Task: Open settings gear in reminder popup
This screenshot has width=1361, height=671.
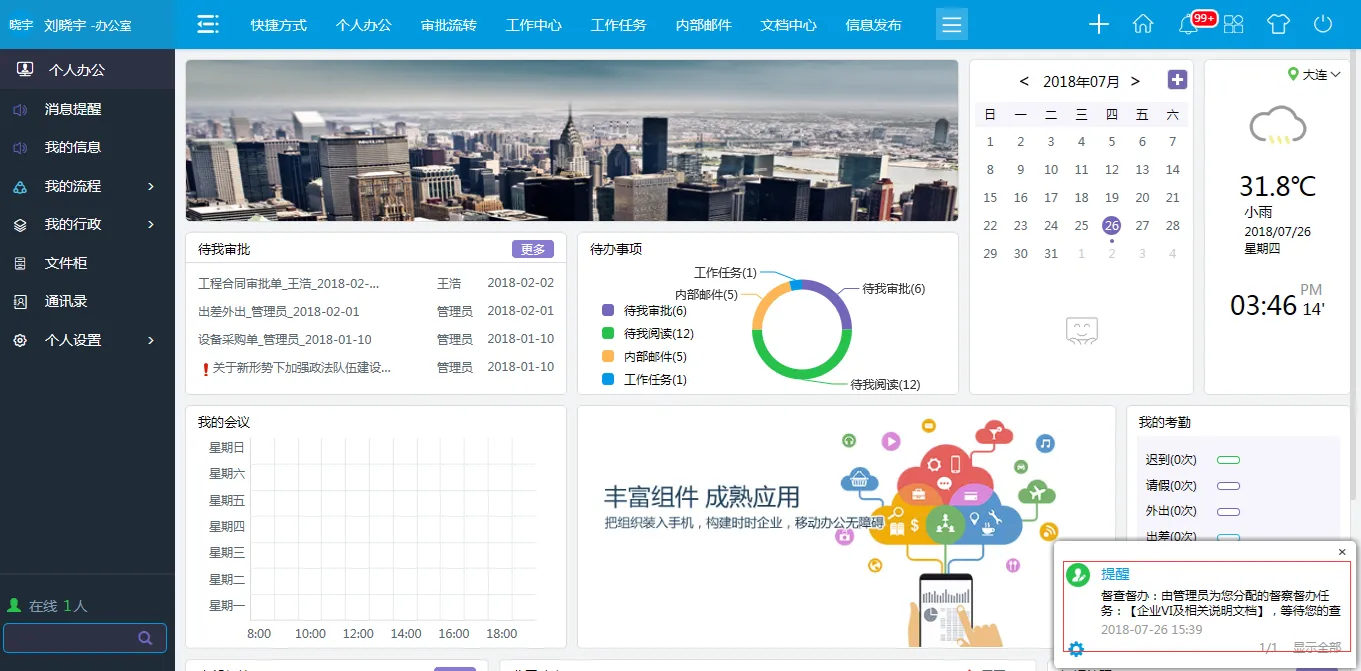Action: click(1076, 649)
